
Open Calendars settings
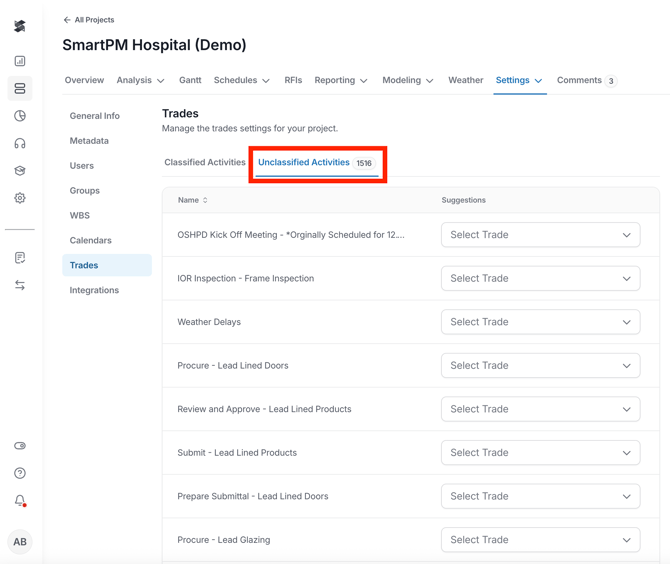91,240
